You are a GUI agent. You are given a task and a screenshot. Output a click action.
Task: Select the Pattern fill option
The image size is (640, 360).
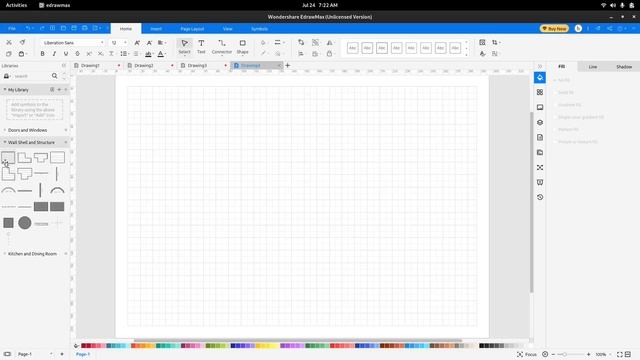tap(566, 129)
